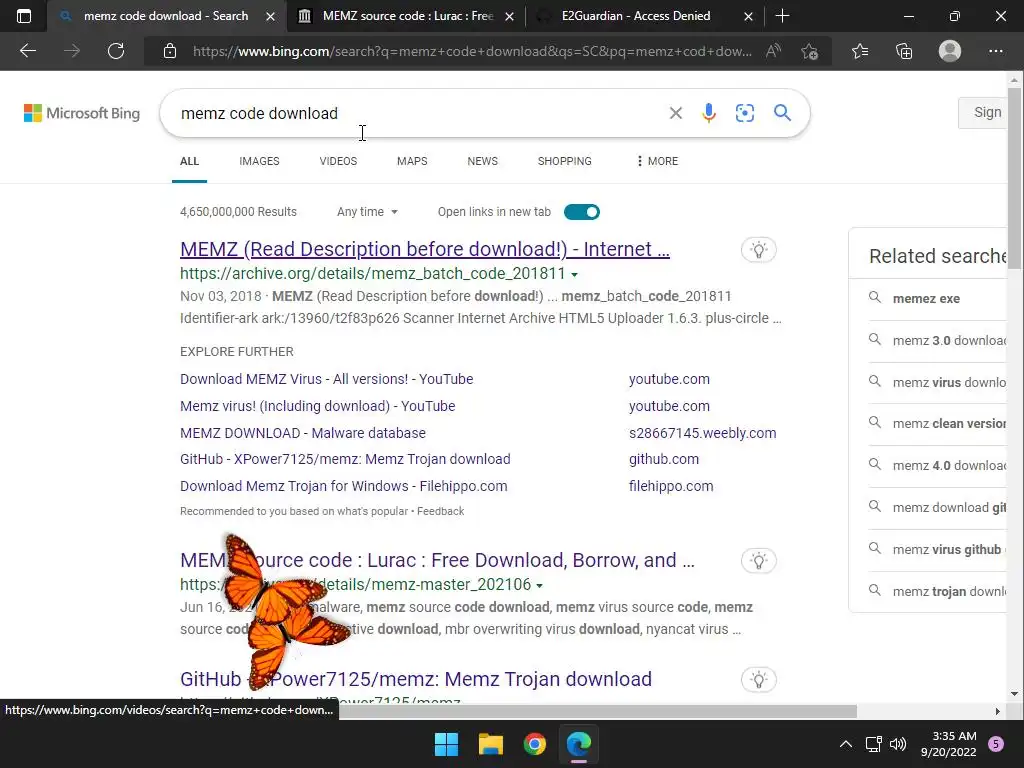Select the ALL results tab

[189, 161]
